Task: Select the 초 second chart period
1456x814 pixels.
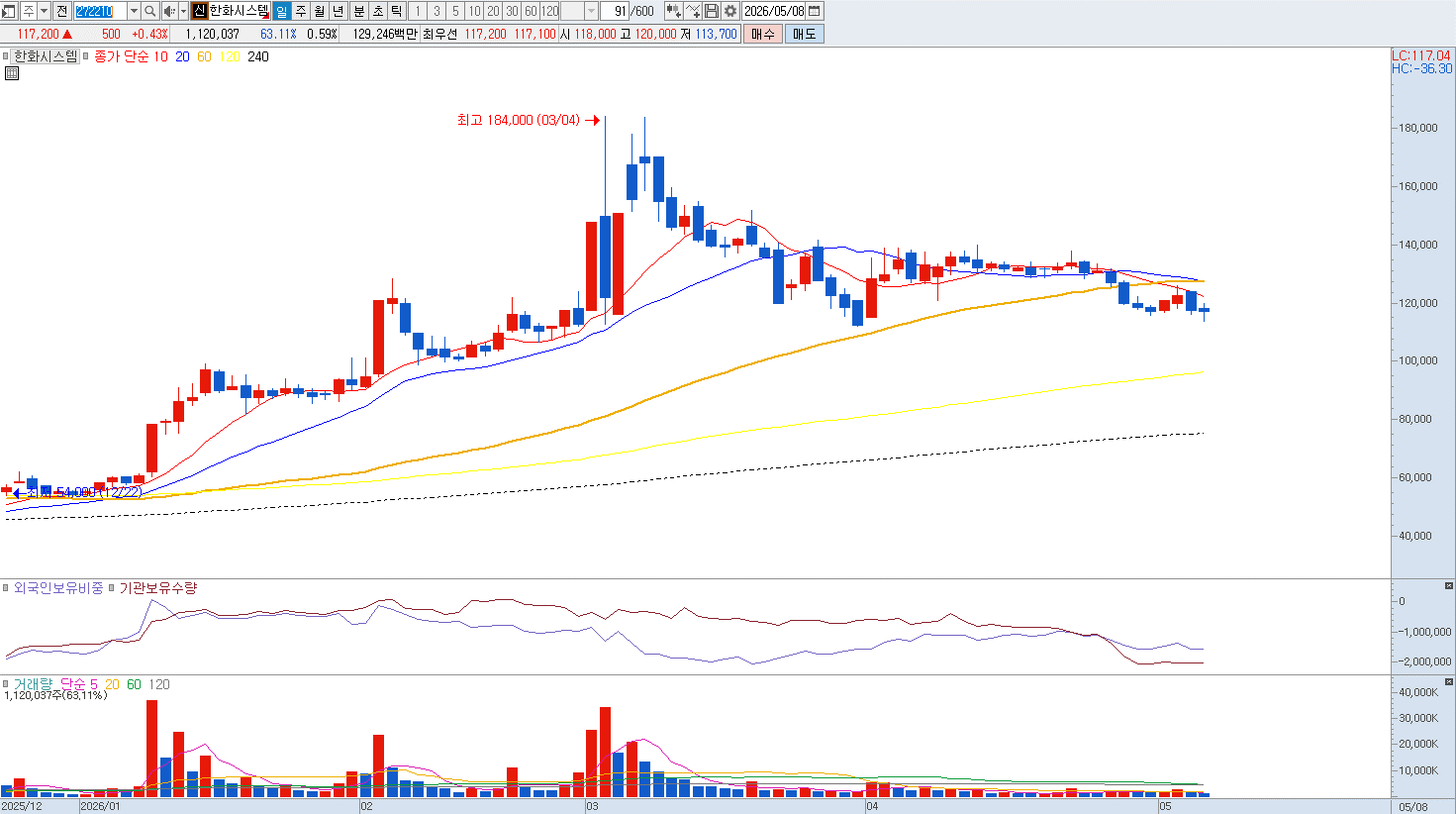Action: pyautogui.click(x=377, y=11)
